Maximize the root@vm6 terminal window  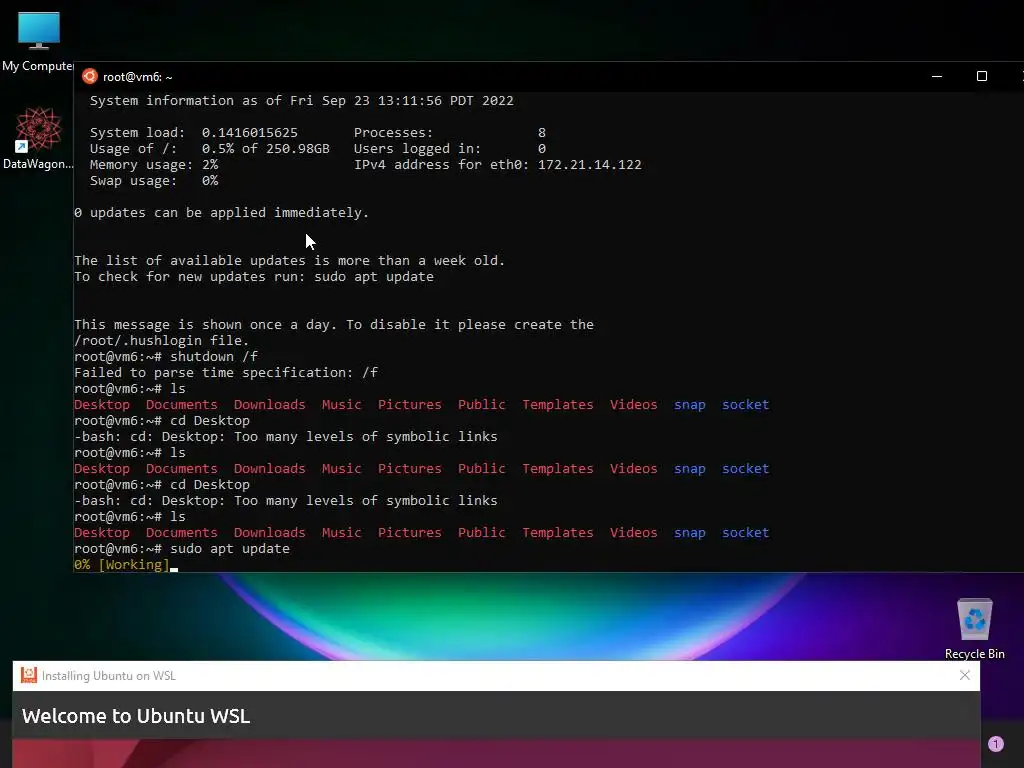coord(982,76)
